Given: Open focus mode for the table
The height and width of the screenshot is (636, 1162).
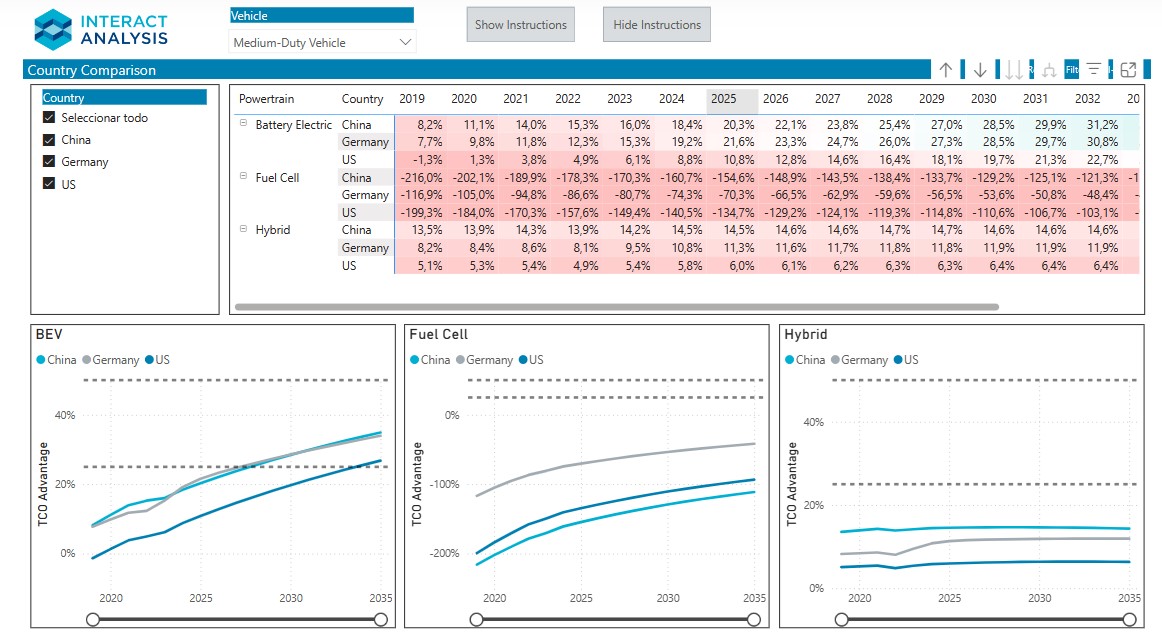Looking at the screenshot, I should click(x=1128, y=70).
